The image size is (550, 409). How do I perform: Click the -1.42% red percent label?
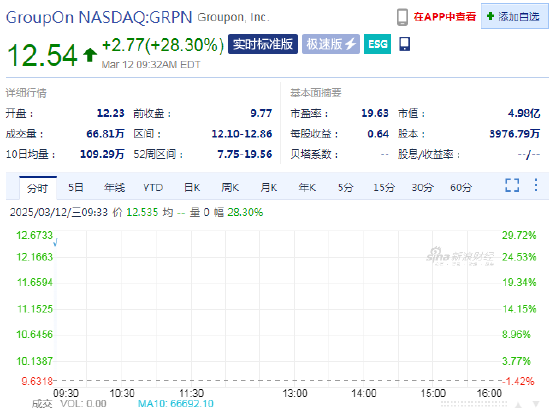click(x=518, y=381)
